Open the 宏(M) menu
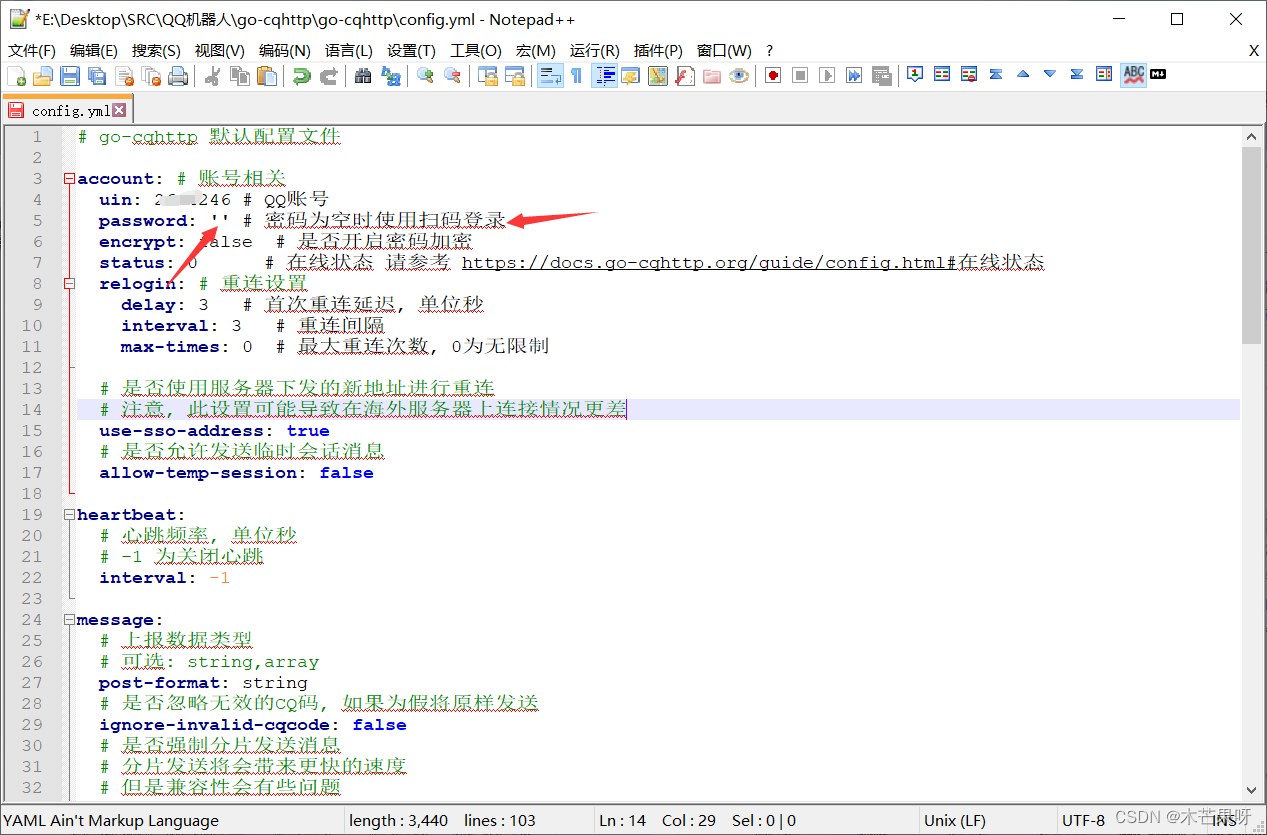The height and width of the screenshot is (835, 1267). 536,50
